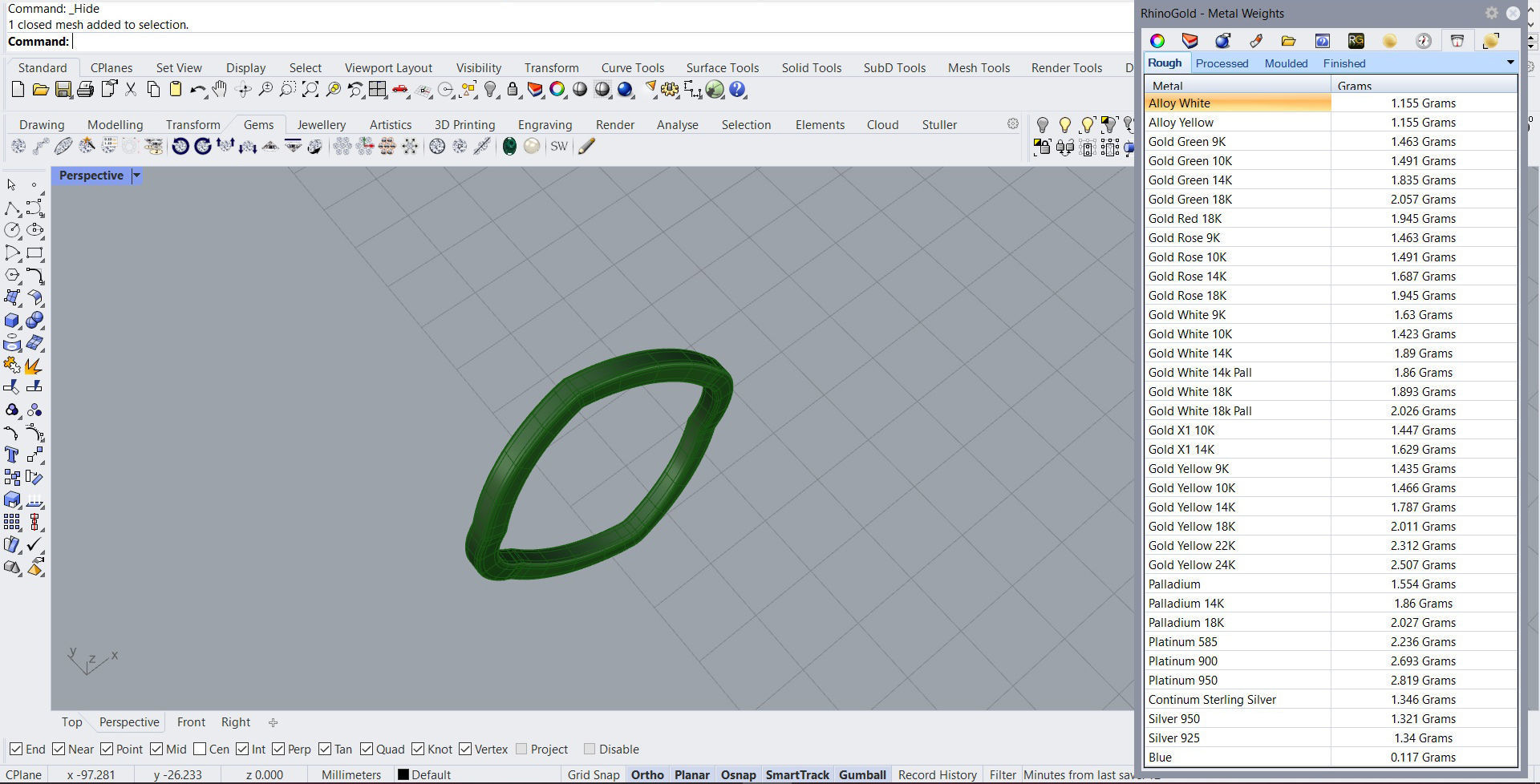Click the weighing scale Metal Weights icon
The image size is (1540, 784).
(x=1457, y=41)
